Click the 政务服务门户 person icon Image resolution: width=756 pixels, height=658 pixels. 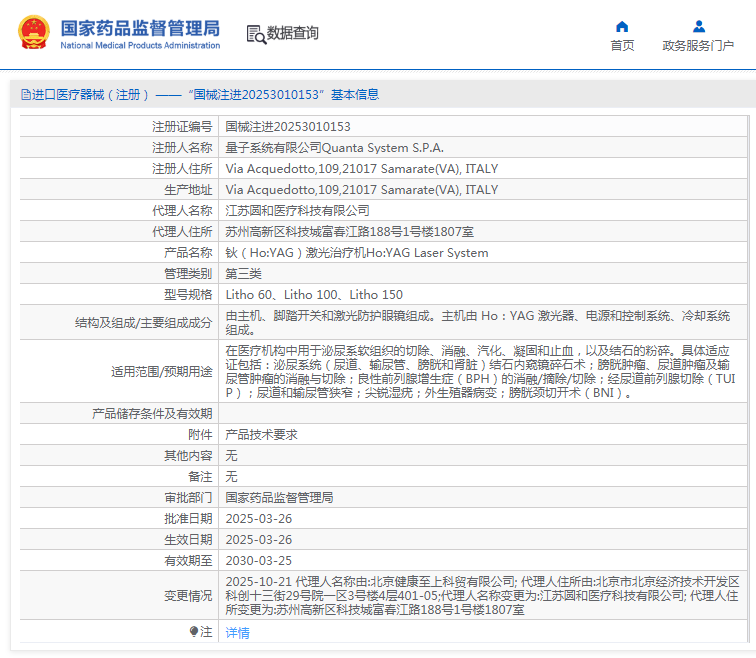(698, 26)
